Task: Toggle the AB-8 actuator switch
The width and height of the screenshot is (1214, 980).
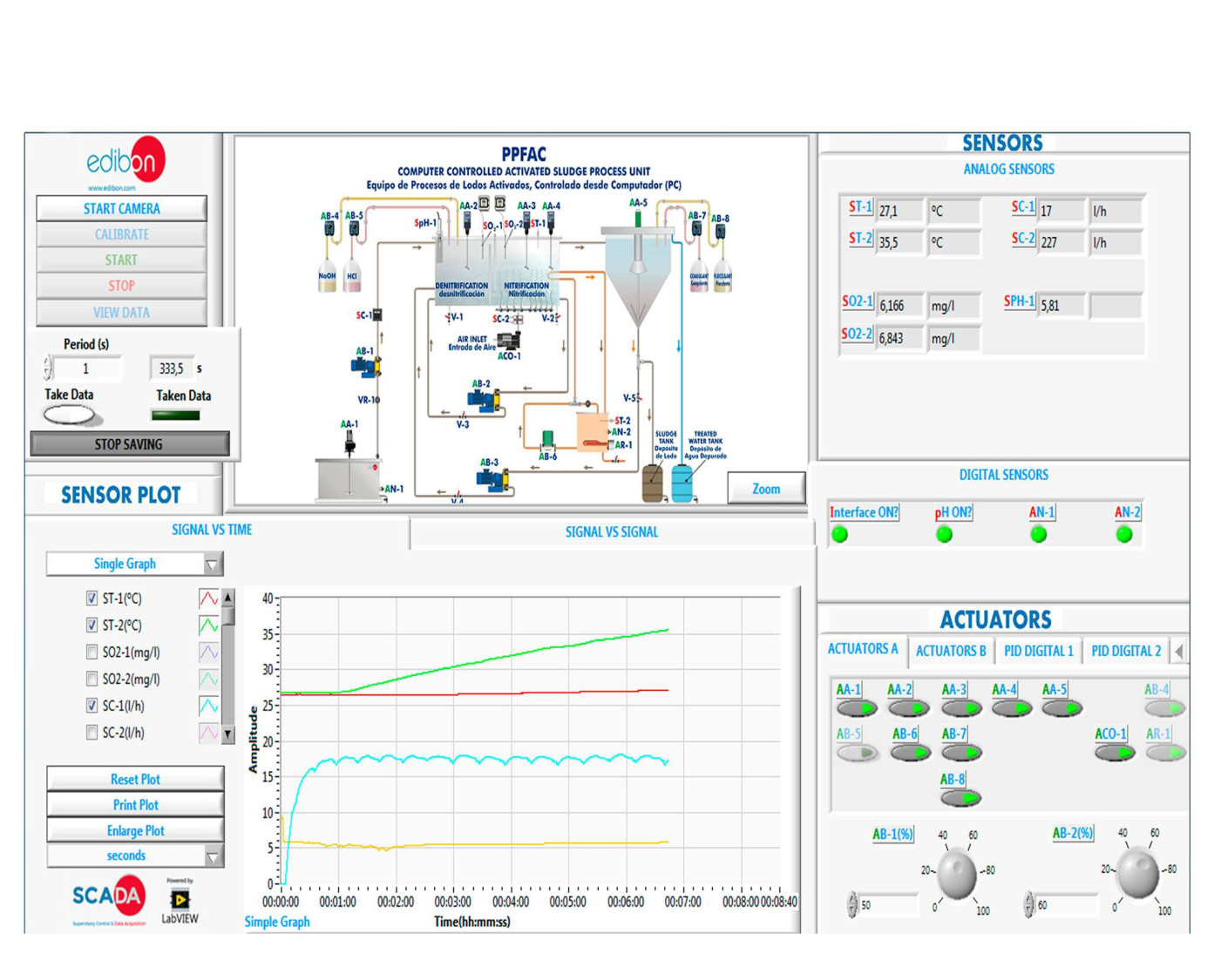Action: (x=960, y=798)
